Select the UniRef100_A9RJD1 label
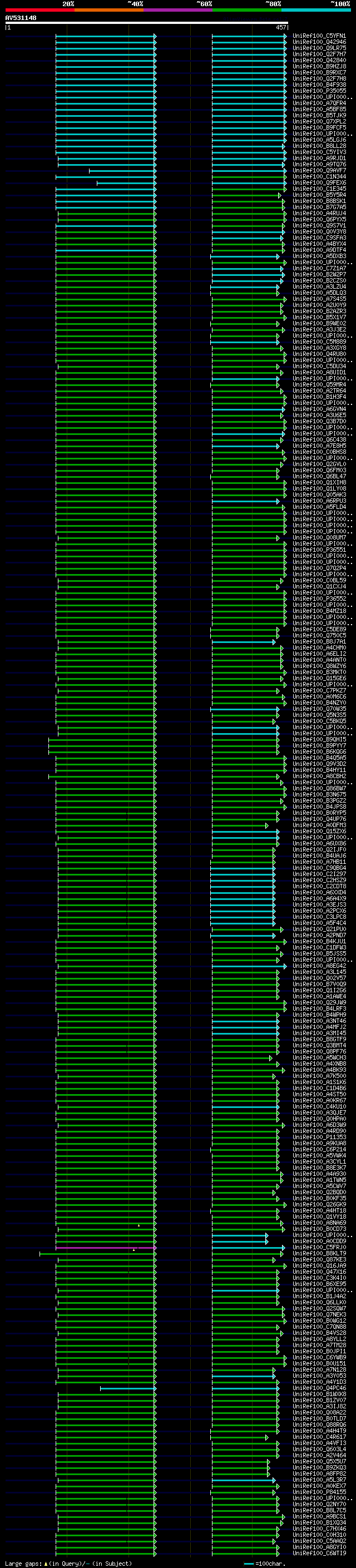Screen dimensions: 356x1568 pos(319,159)
